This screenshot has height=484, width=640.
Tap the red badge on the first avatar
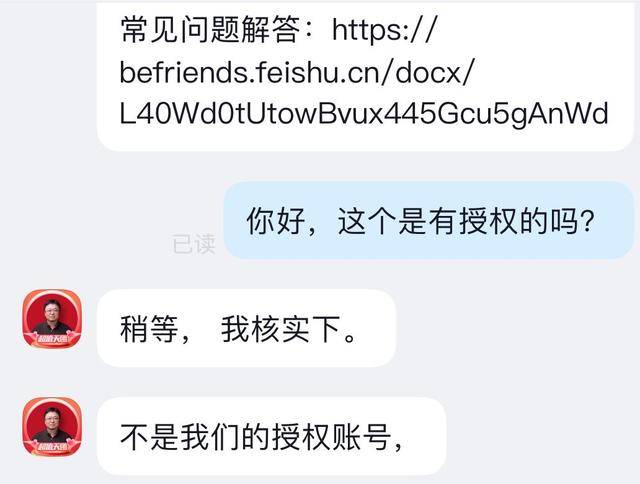52,338
